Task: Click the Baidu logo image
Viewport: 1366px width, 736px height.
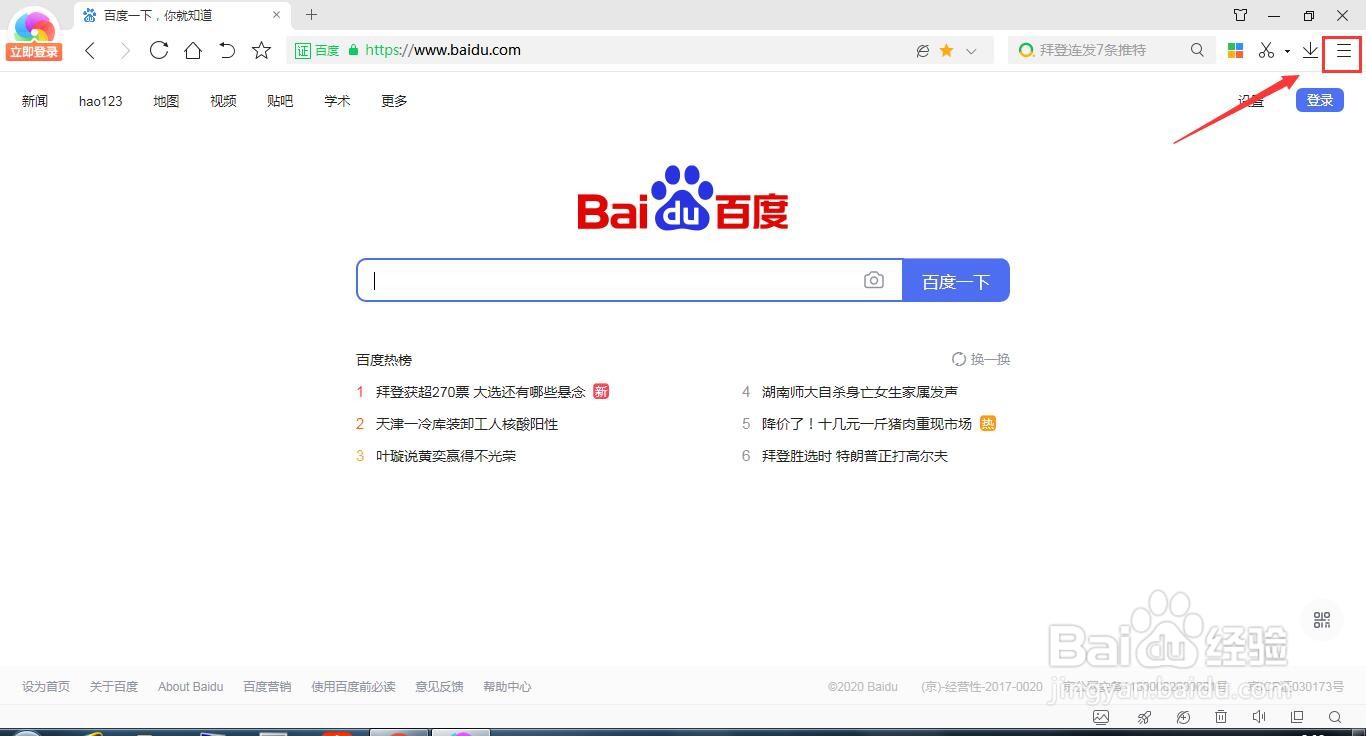Action: tap(683, 198)
